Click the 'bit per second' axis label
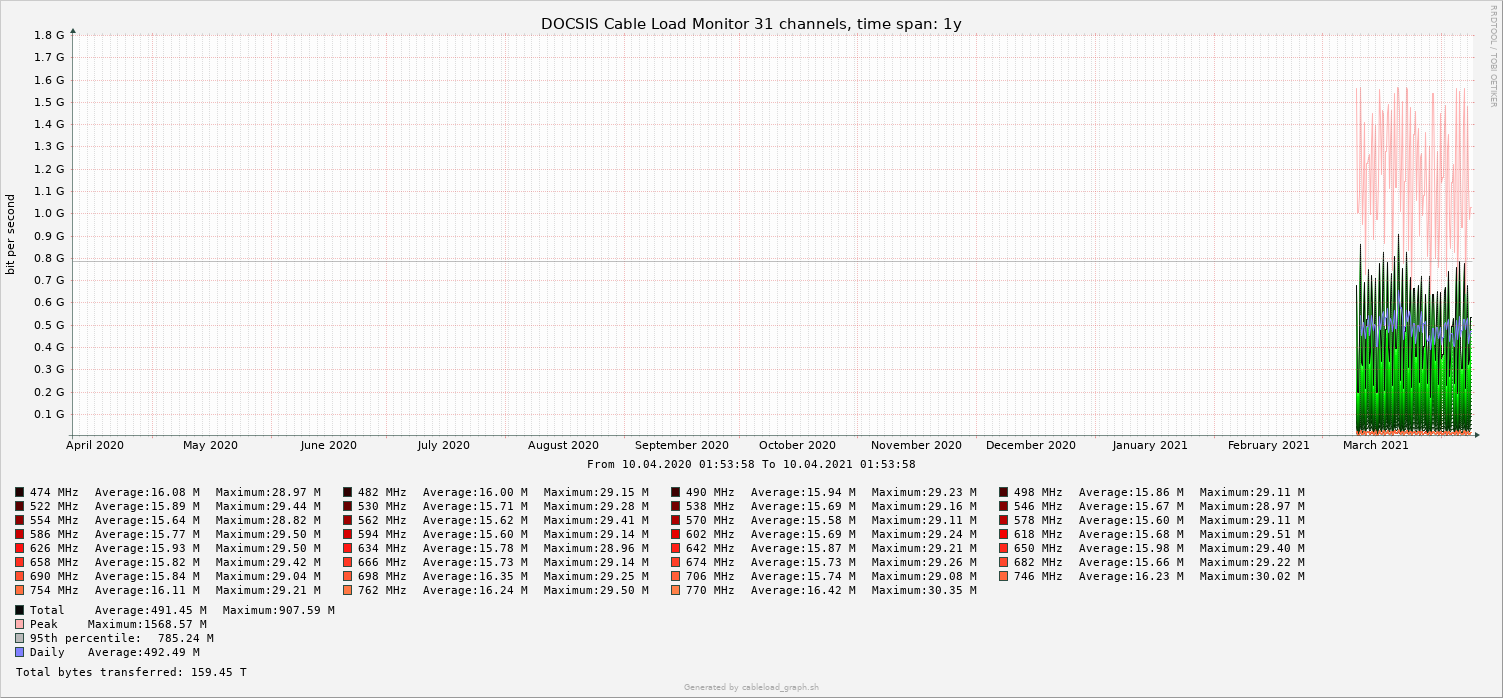This screenshot has height=698, width=1503. click(x=11, y=234)
